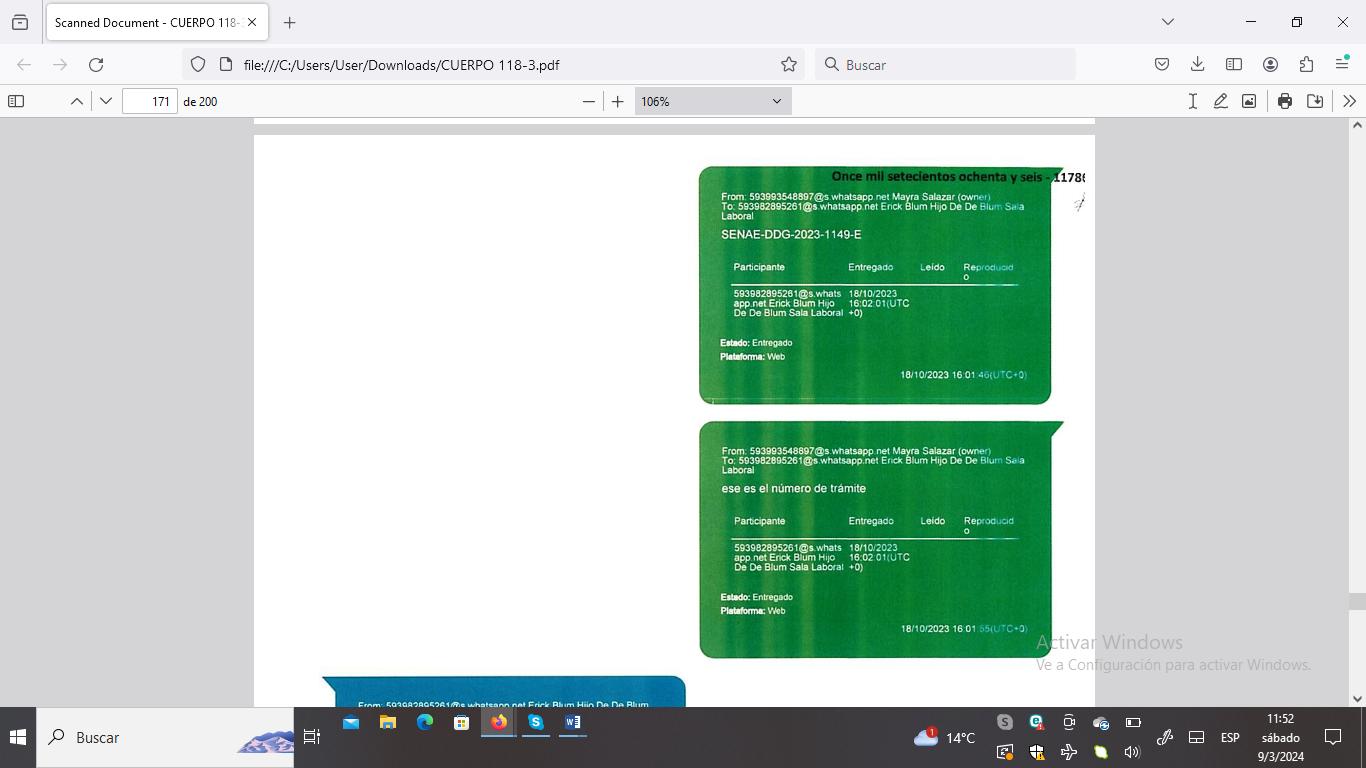Click the scrollbar down arrow
Viewport: 1366px width, 768px height.
pos(1357,699)
